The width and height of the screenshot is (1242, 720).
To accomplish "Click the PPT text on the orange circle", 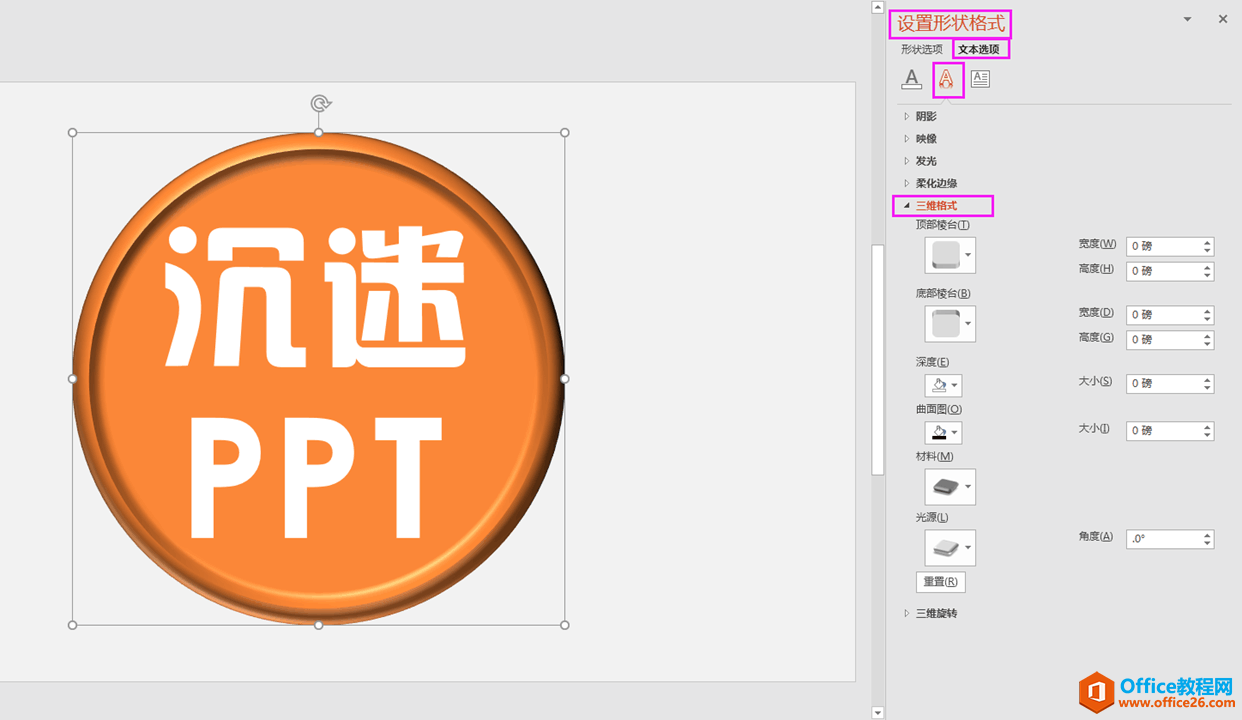I will 315,478.
